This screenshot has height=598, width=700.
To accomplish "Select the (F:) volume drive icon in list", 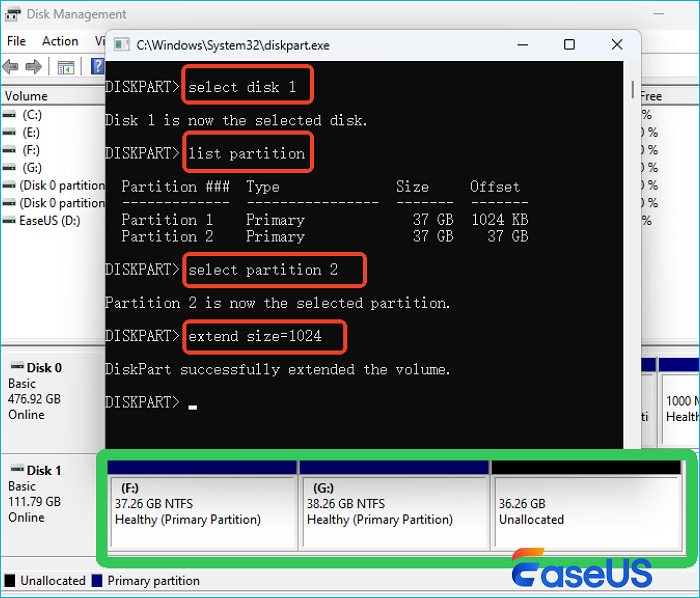I will pos(9,150).
